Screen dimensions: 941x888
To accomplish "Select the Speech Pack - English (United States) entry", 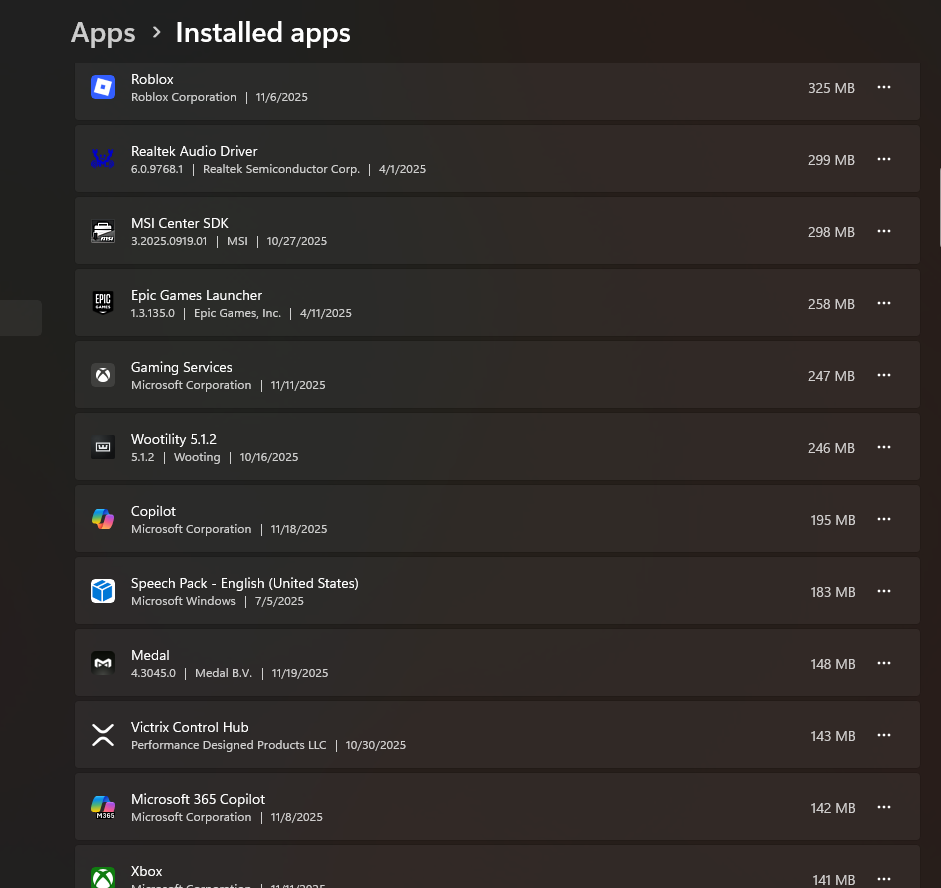I will pos(450,591).
